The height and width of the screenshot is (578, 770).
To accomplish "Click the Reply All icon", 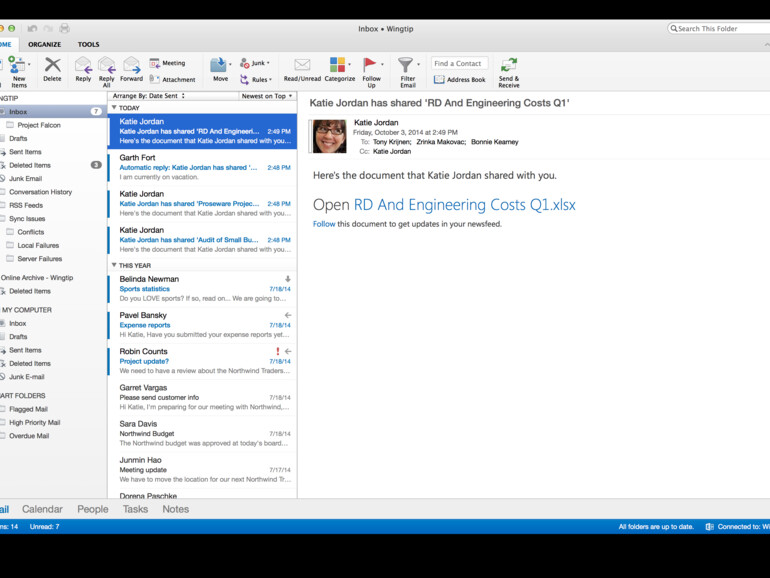I will [107, 65].
